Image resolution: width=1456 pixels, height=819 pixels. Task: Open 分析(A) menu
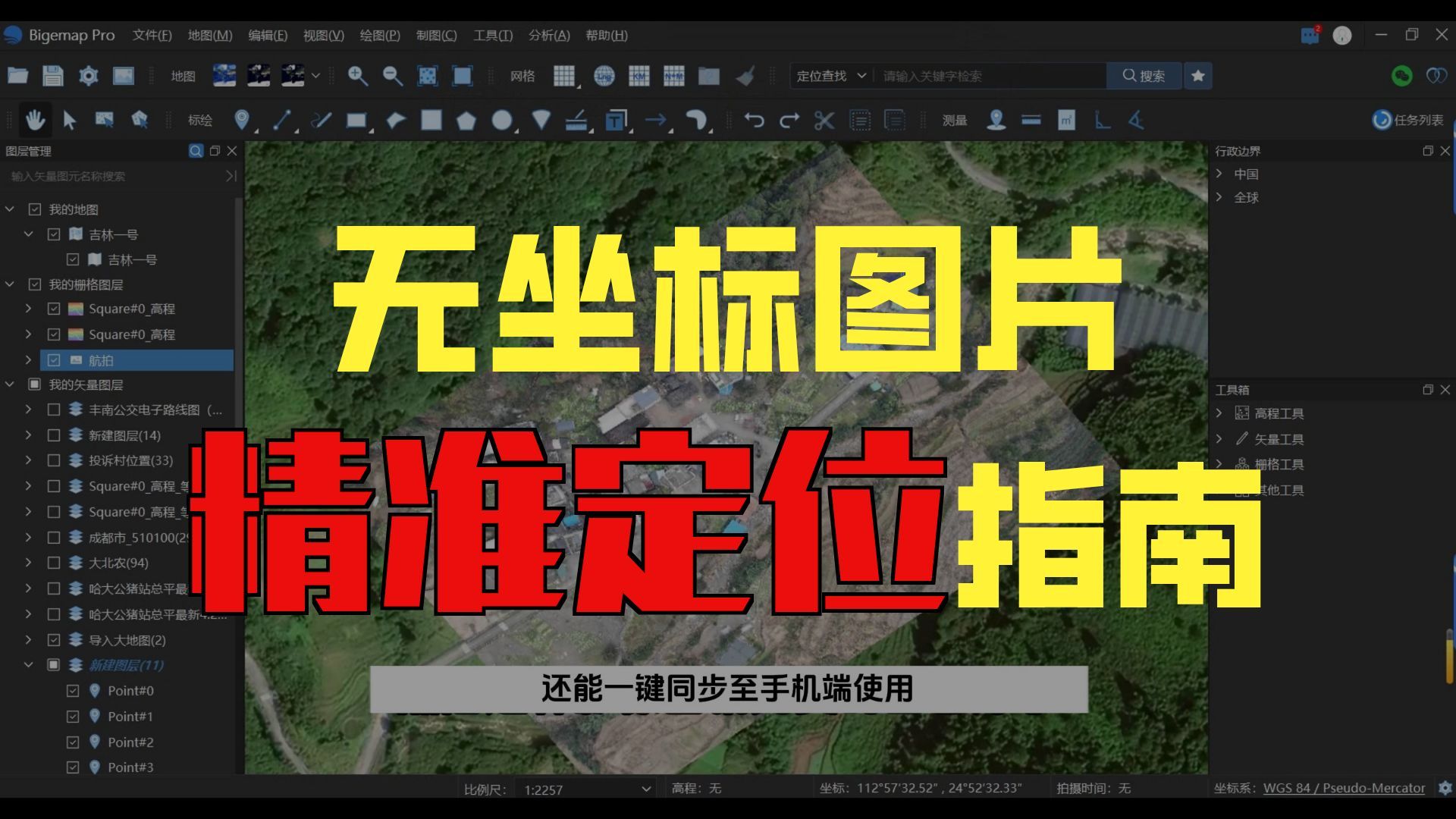pyautogui.click(x=549, y=35)
